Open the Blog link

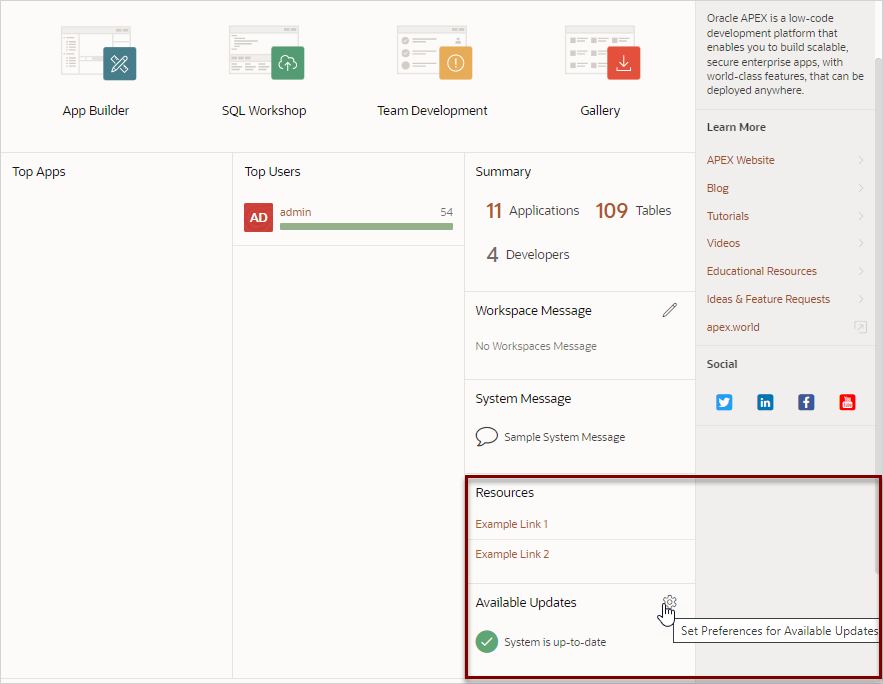pyautogui.click(x=717, y=188)
